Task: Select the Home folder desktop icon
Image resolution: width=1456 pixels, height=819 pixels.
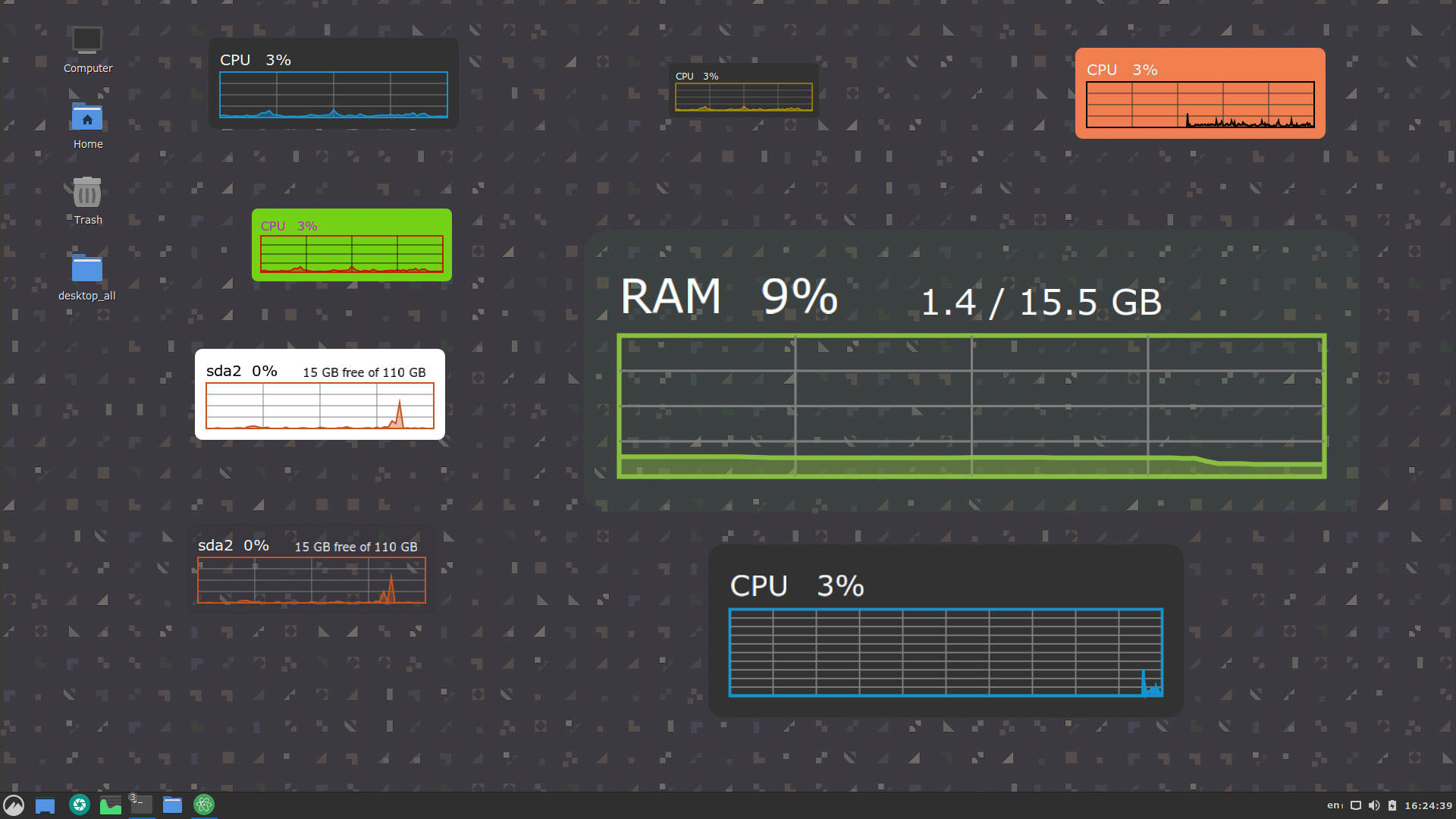Action: click(88, 126)
